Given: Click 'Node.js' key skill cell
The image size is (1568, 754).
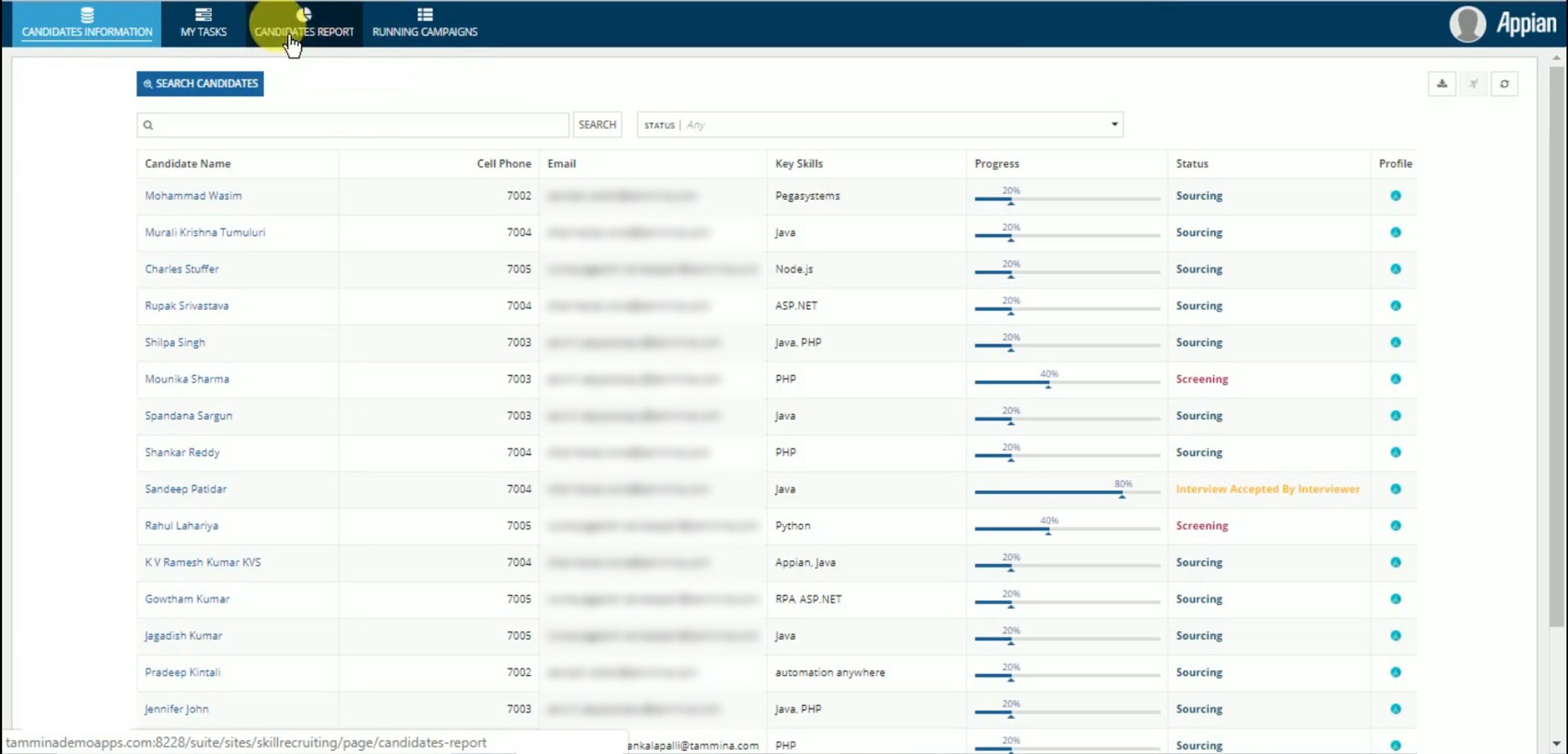Looking at the screenshot, I should click(x=794, y=269).
